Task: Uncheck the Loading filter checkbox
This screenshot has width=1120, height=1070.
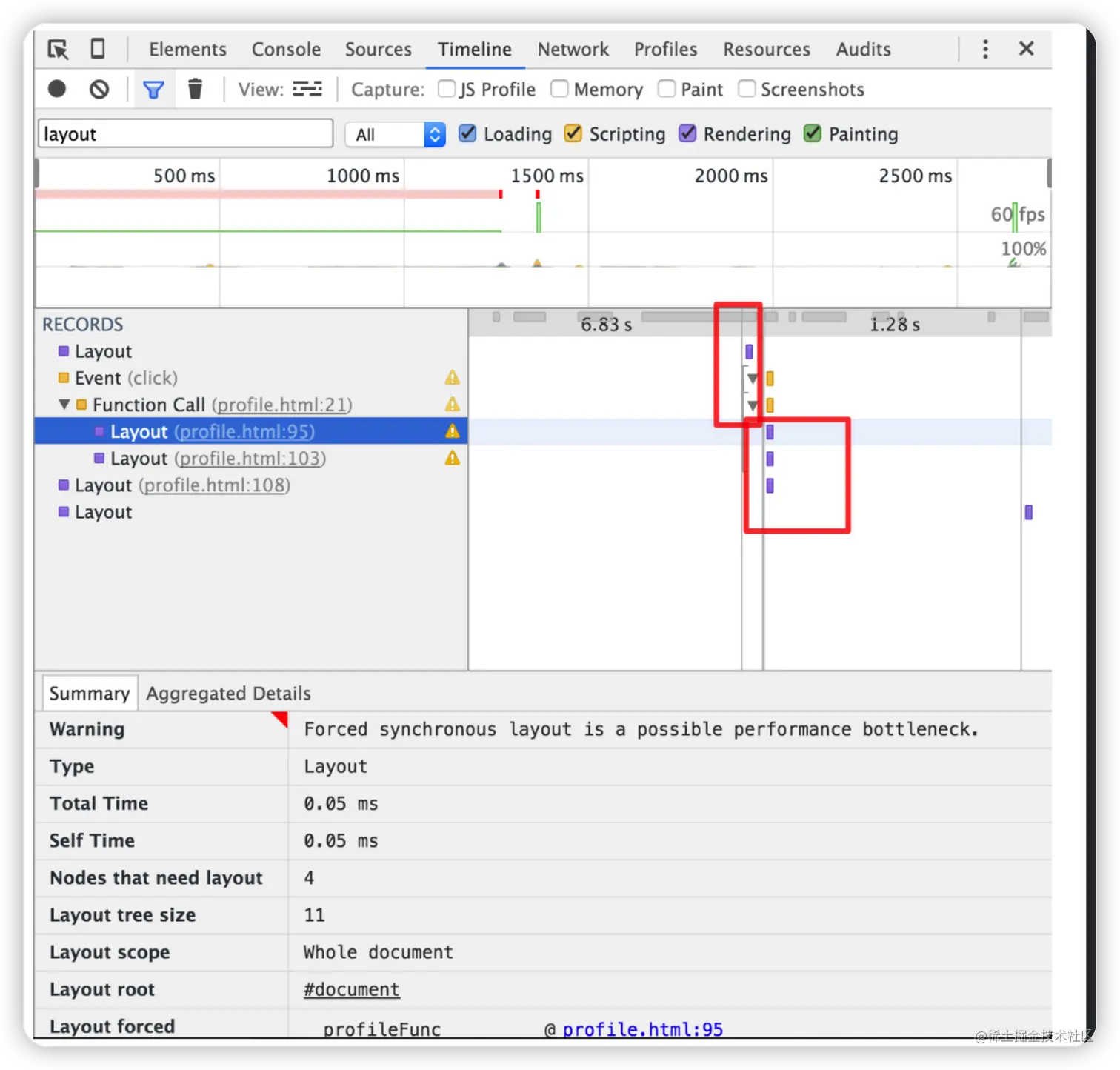Action: 467,133
